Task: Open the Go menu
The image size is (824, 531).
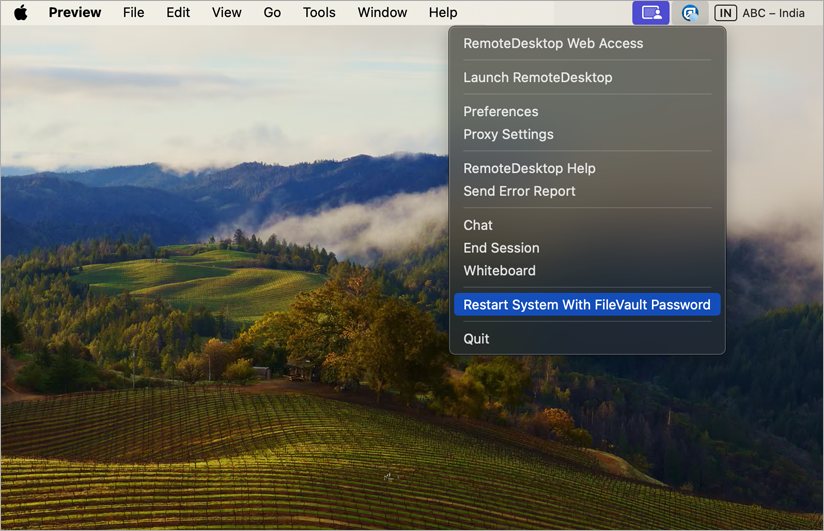Action: click(x=272, y=13)
